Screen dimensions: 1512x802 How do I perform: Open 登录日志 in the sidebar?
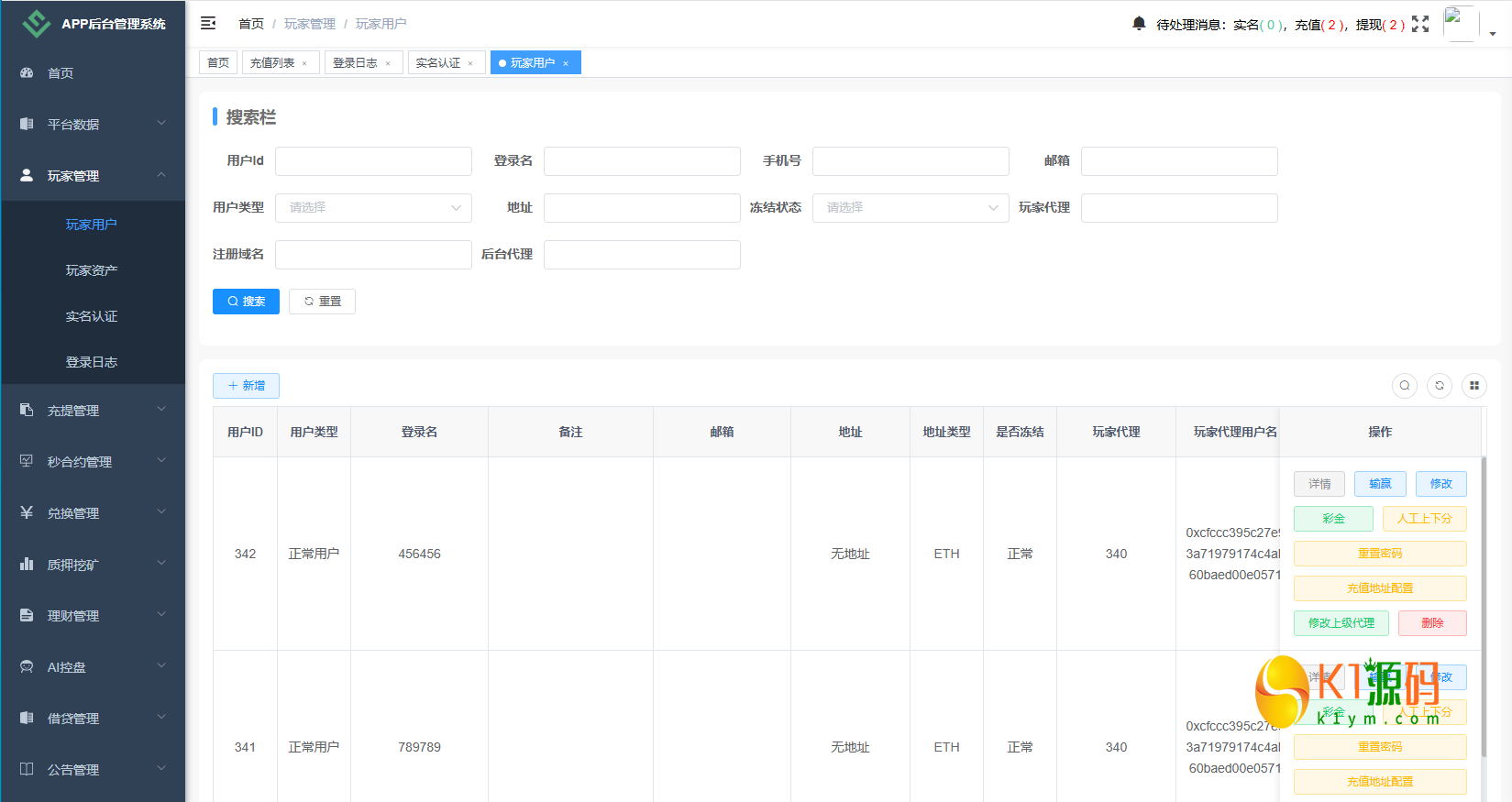tap(93, 362)
